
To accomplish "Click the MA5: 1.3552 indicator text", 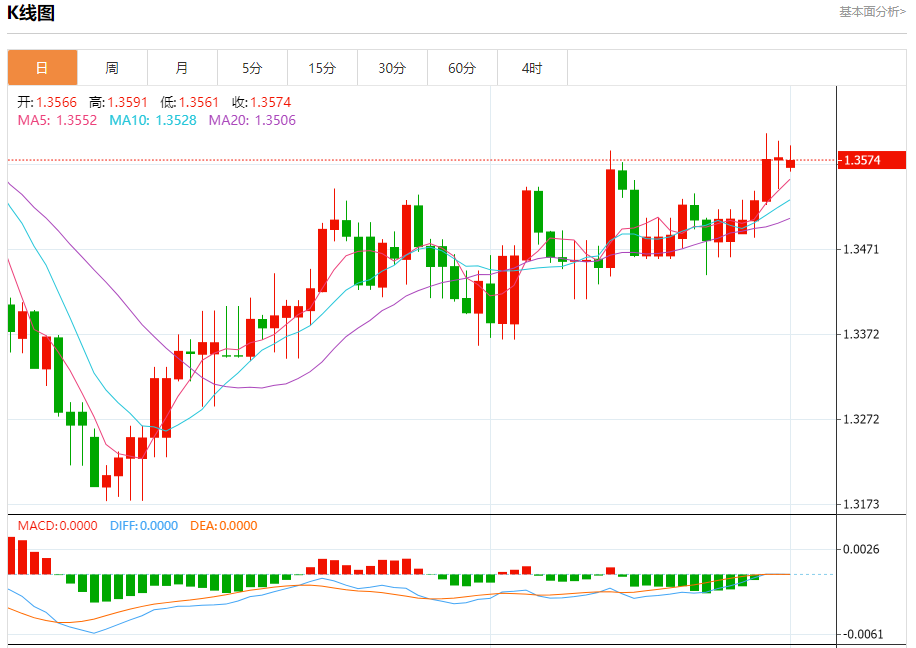I will (x=57, y=120).
